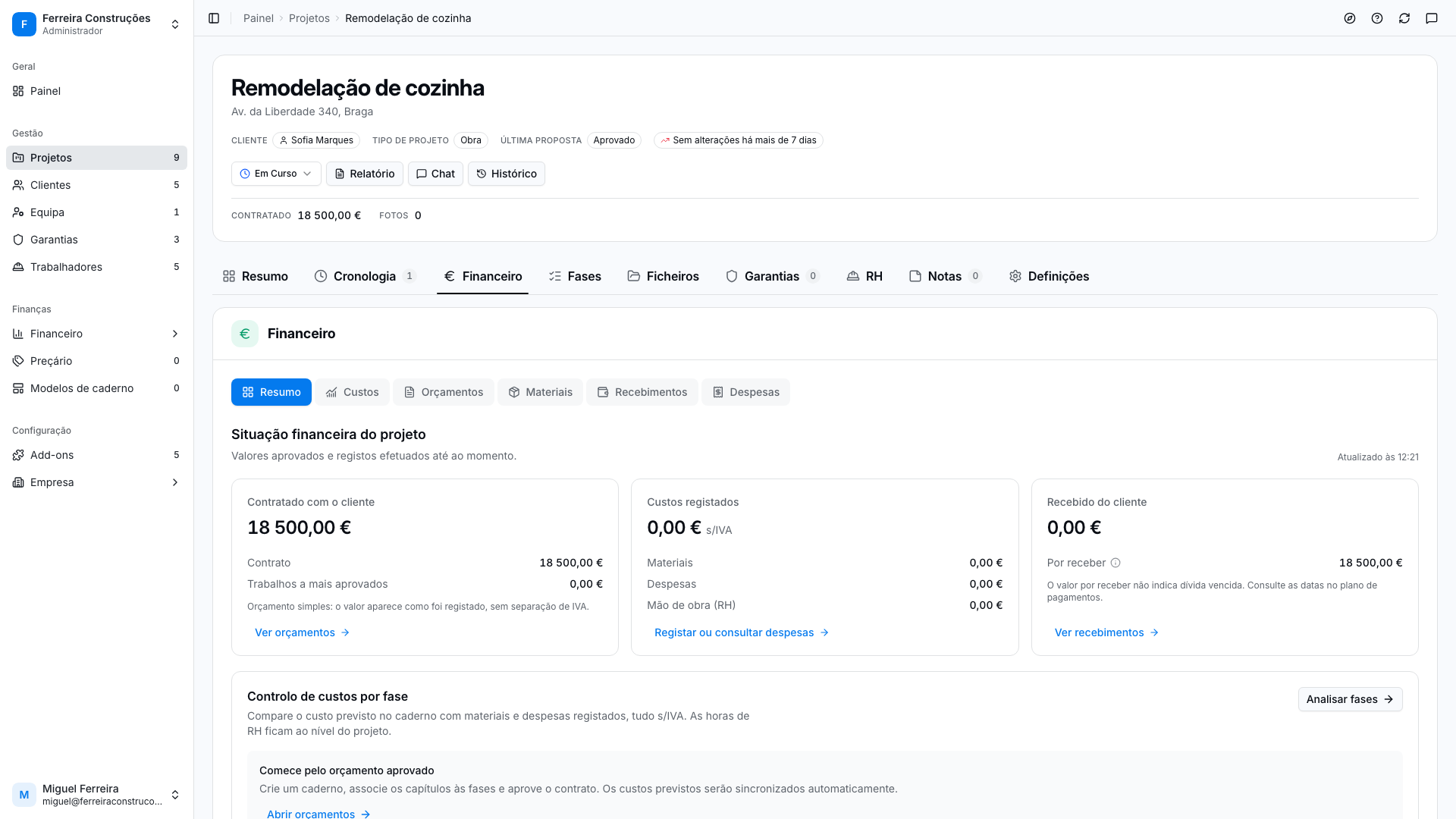Select the Recebimentos sub-tab
The height and width of the screenshot is (819, 1456).
pyautogui.click(x=642, y=392)
